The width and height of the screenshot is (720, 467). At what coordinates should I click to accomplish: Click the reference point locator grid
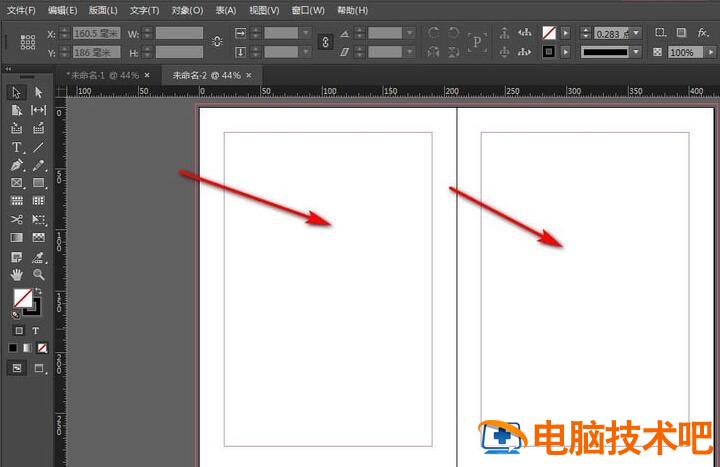(x=28, y=42)
